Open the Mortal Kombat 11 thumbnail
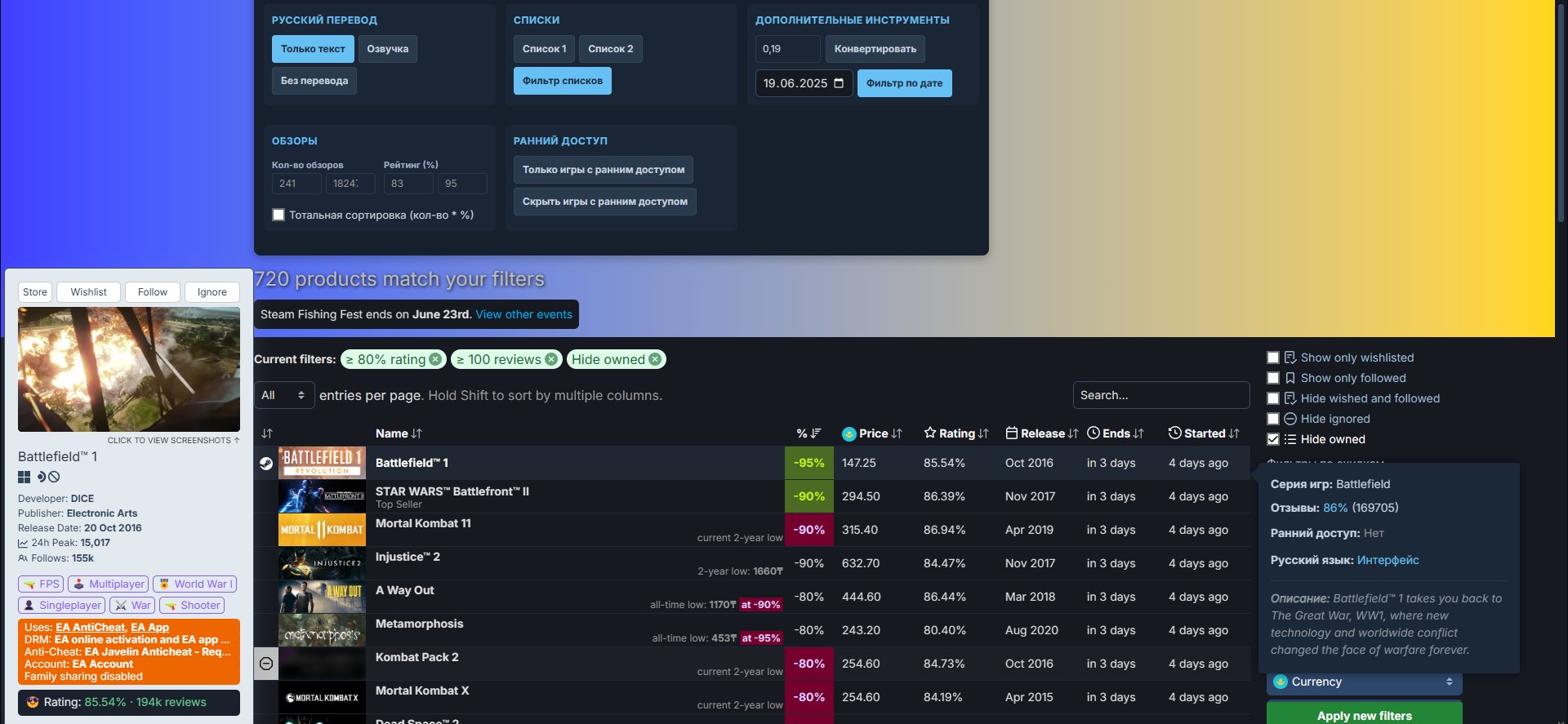The width and height of the screenshot is (1568, 724). [x=322, y=530]
